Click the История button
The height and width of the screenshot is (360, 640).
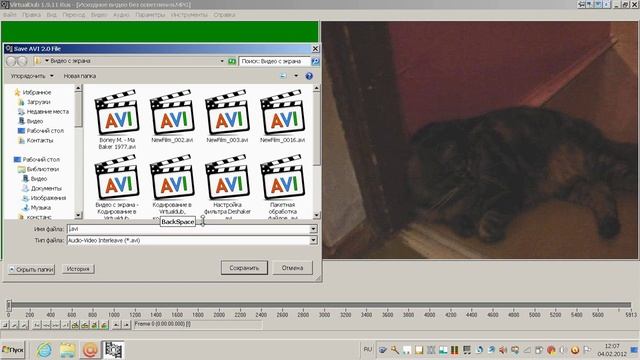coord(78,269)
